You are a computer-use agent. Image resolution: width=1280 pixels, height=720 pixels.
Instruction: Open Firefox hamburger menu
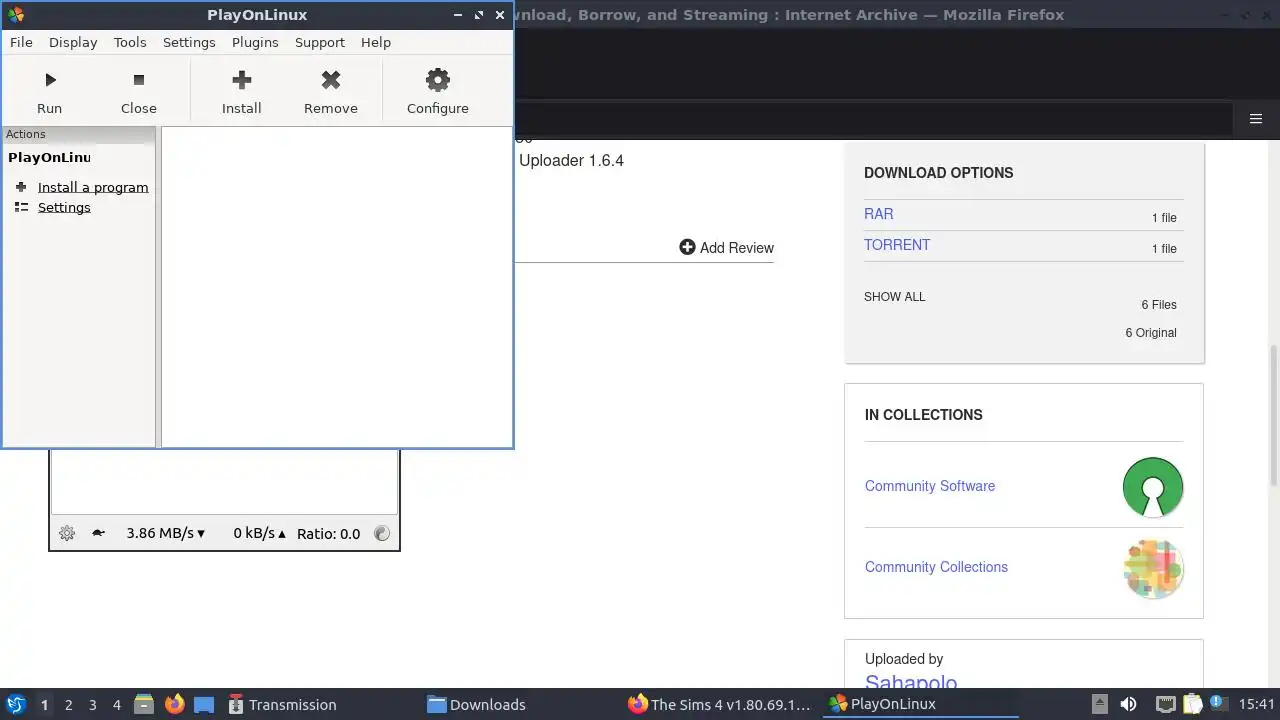1256,119
